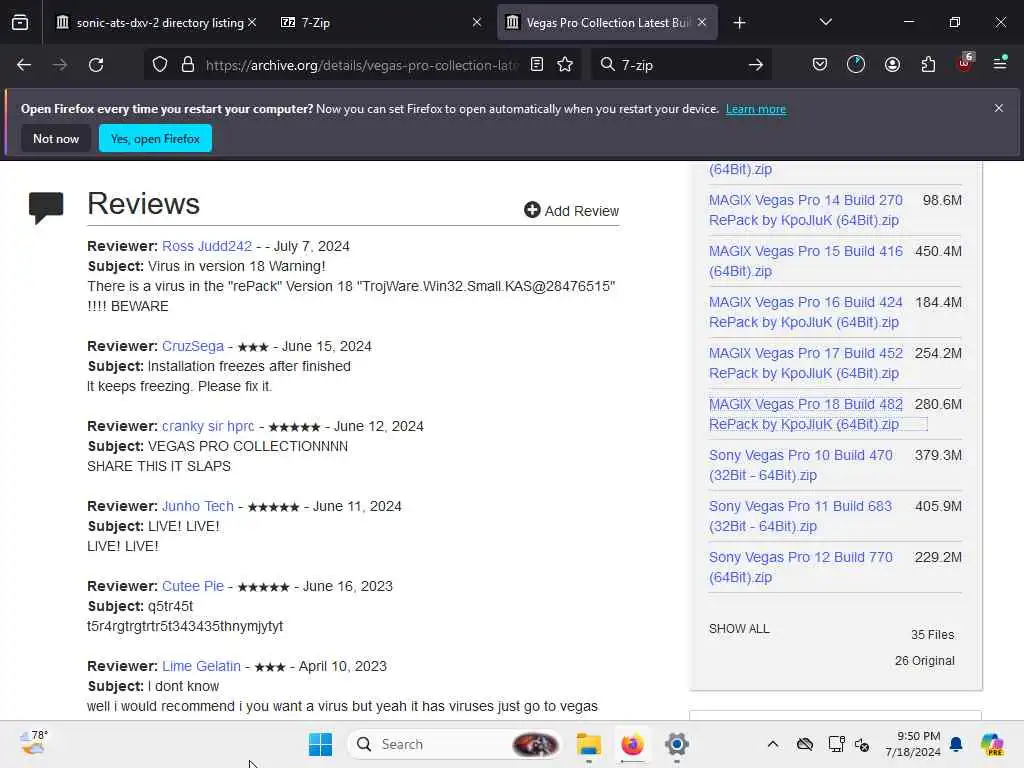
Task: Open the Learn more link
Action: [x=756, y=109]
